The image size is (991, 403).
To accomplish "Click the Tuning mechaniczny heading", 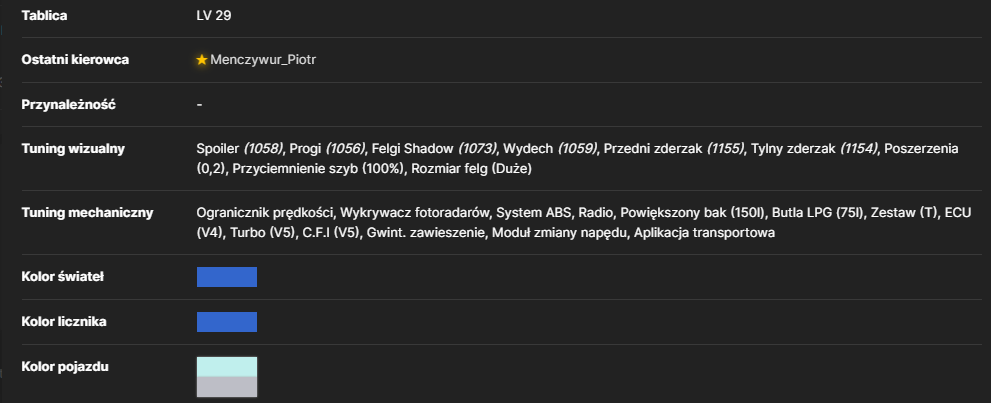I will click(x=87, y=212).
